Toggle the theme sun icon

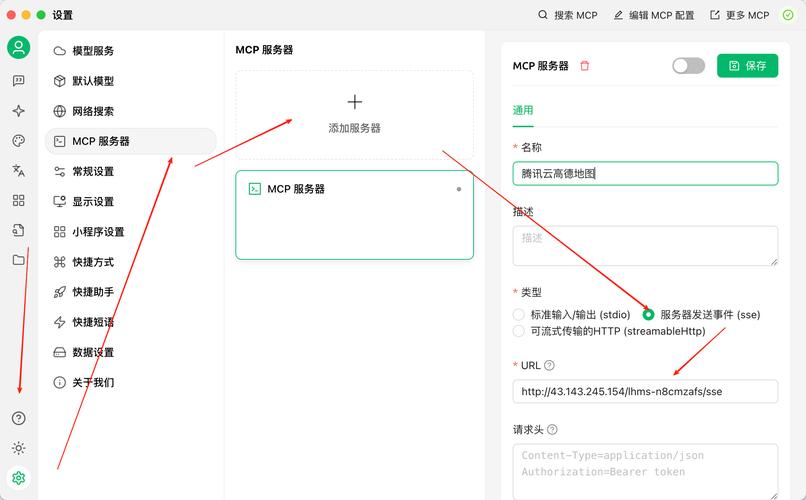pyautogui.click(x=18, y=448)
